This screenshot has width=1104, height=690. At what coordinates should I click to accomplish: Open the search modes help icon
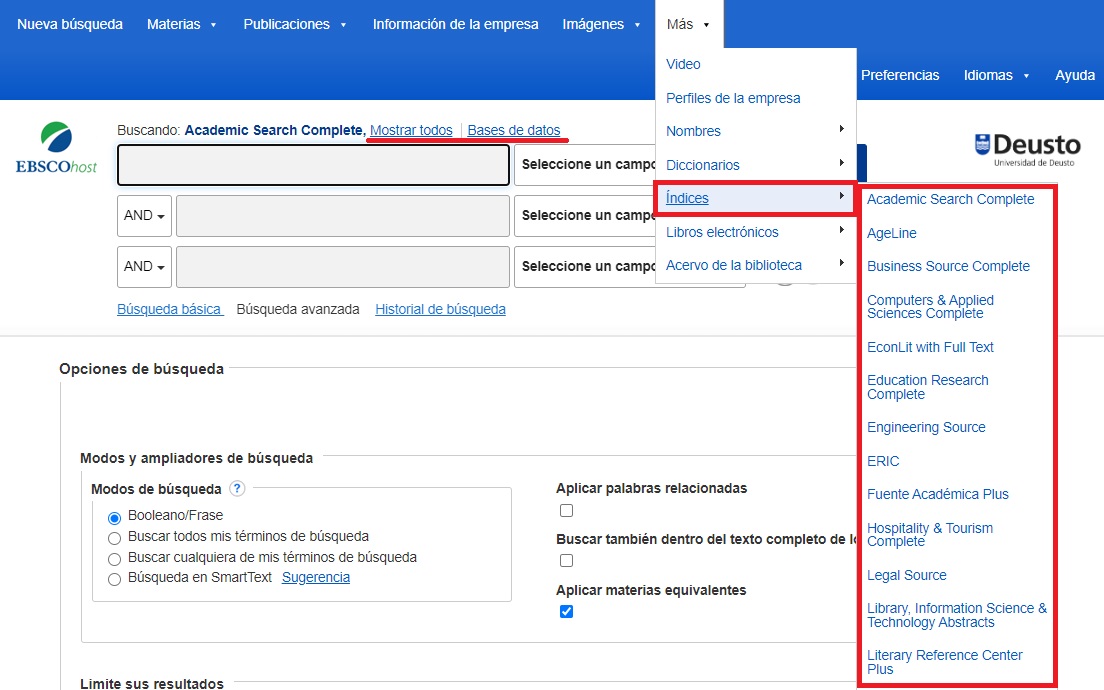[x=237, y=489]
